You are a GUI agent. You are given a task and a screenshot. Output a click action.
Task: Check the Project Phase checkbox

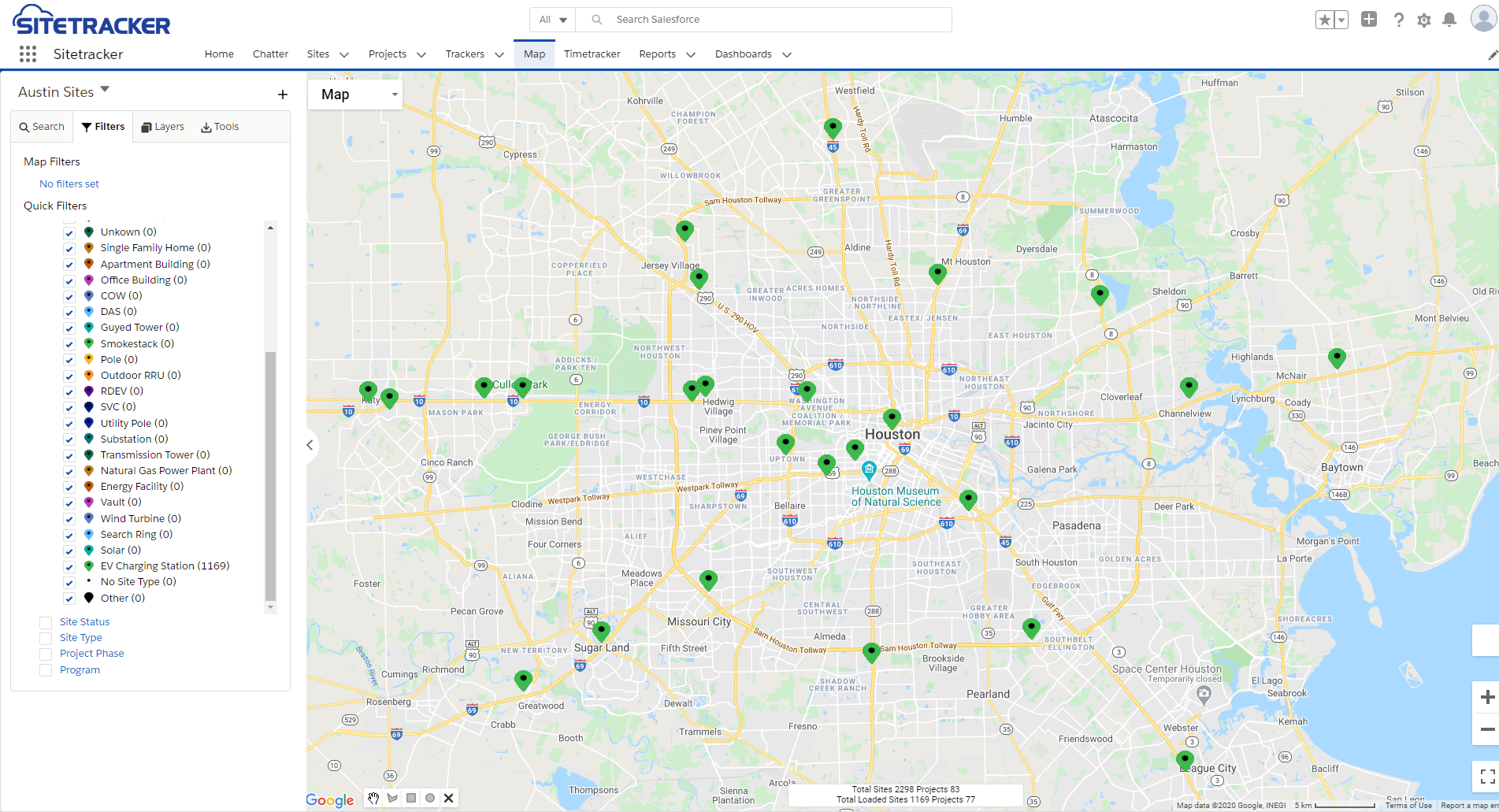click(x=46, y=654)
